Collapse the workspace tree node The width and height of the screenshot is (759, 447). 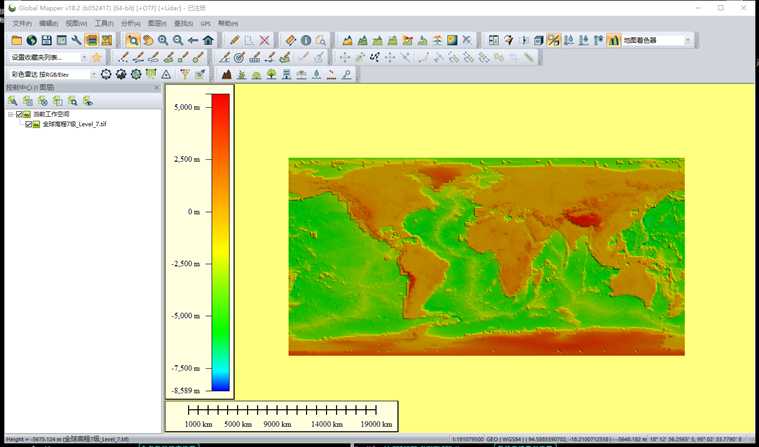(11, 114)
